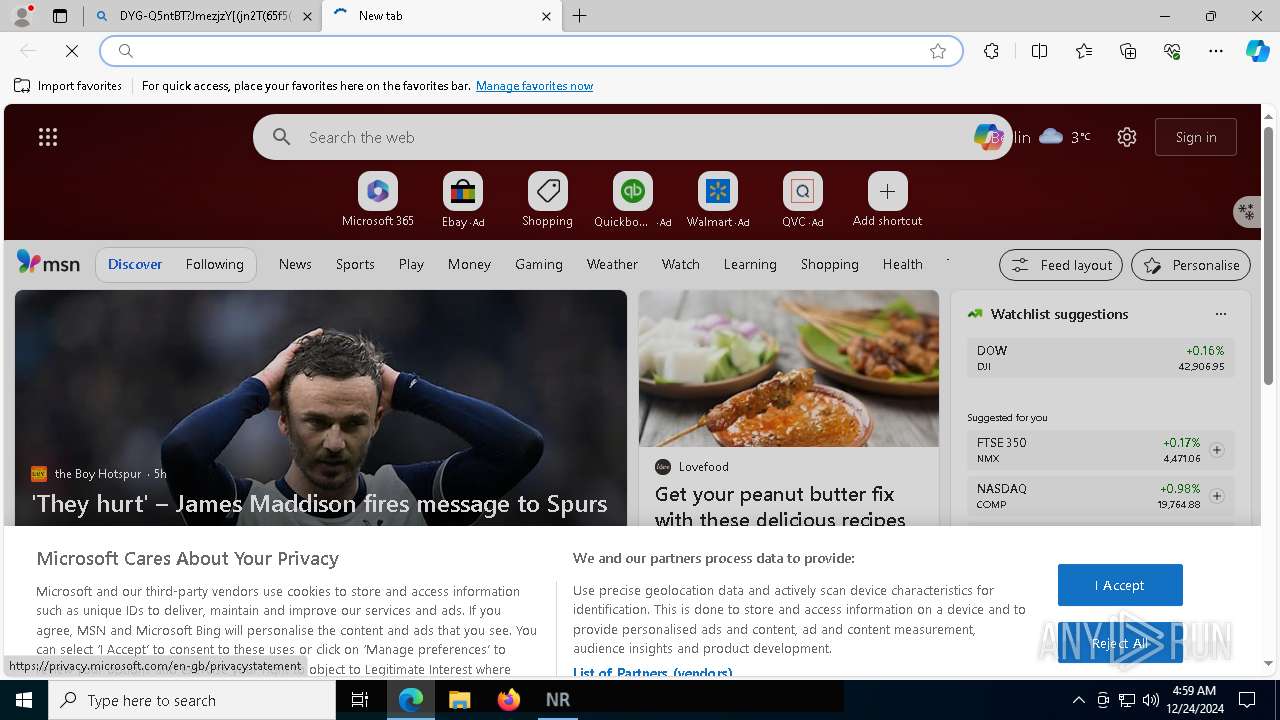Open the Learning category
Screen dimensions: 1280x720
coord(750,264)
